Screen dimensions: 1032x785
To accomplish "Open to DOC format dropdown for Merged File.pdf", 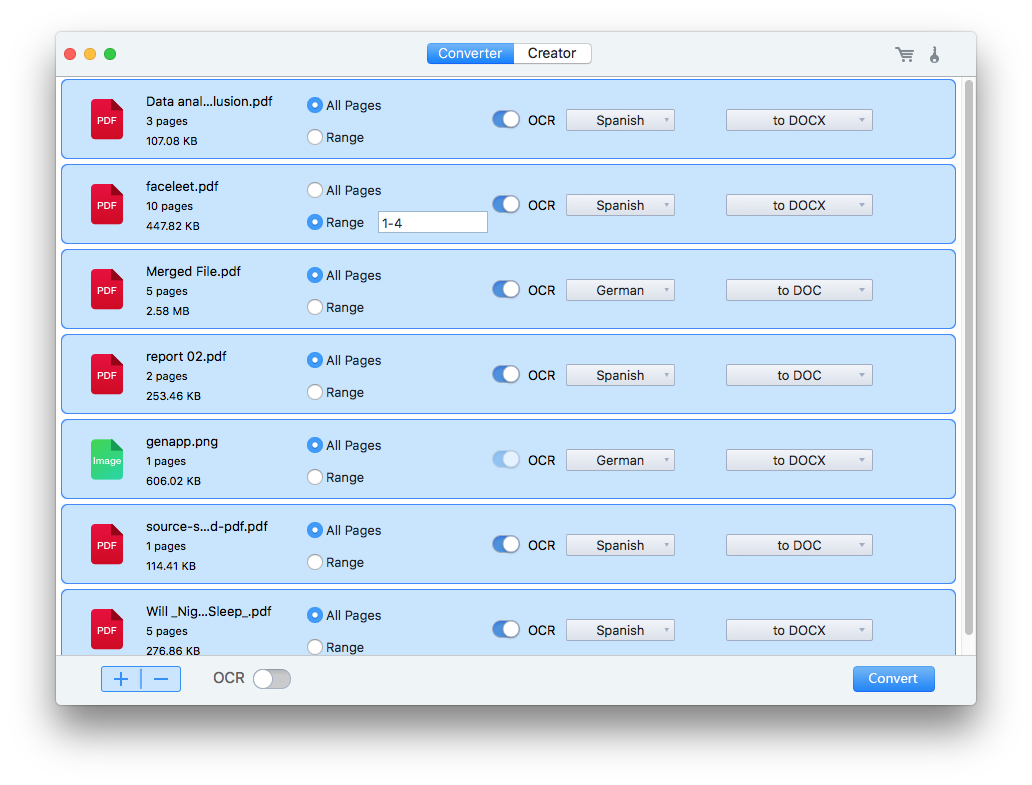I will click(799, 290).
